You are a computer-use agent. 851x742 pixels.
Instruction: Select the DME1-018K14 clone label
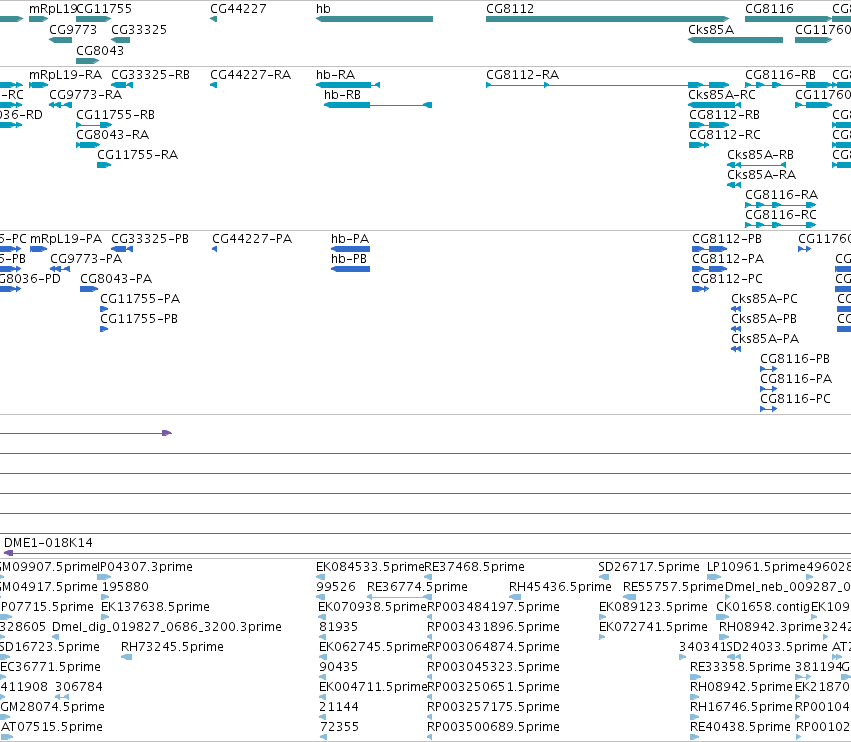tap(48, 543)
